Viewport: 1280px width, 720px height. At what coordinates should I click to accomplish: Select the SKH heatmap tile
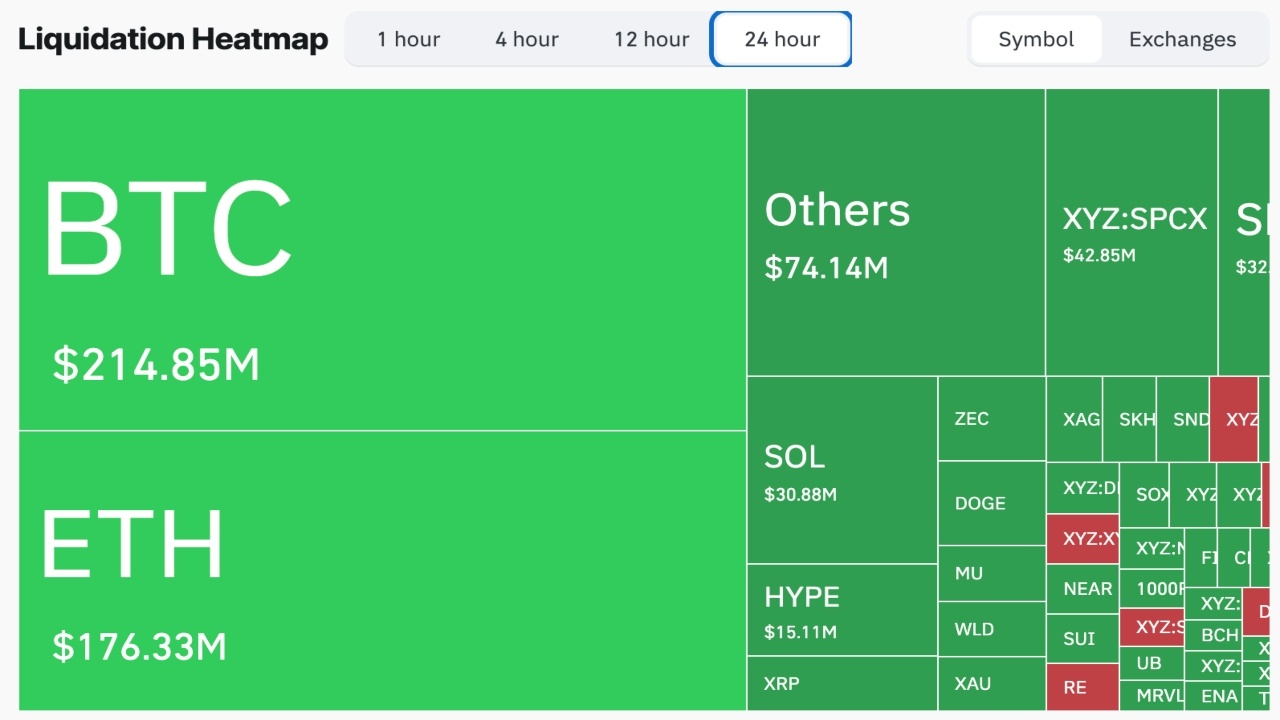1130,419
